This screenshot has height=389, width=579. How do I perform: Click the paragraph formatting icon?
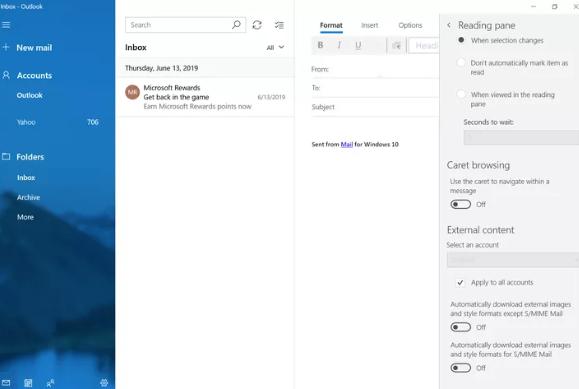coord(396,46)
